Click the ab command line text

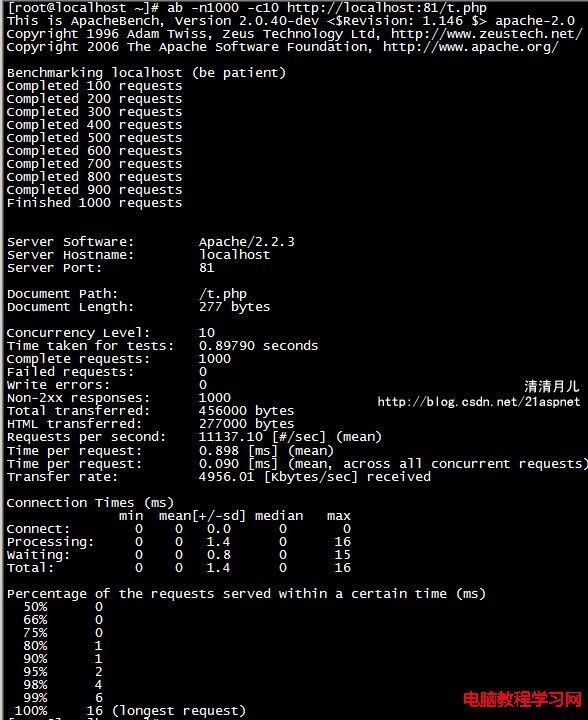(x=327, y=8)
